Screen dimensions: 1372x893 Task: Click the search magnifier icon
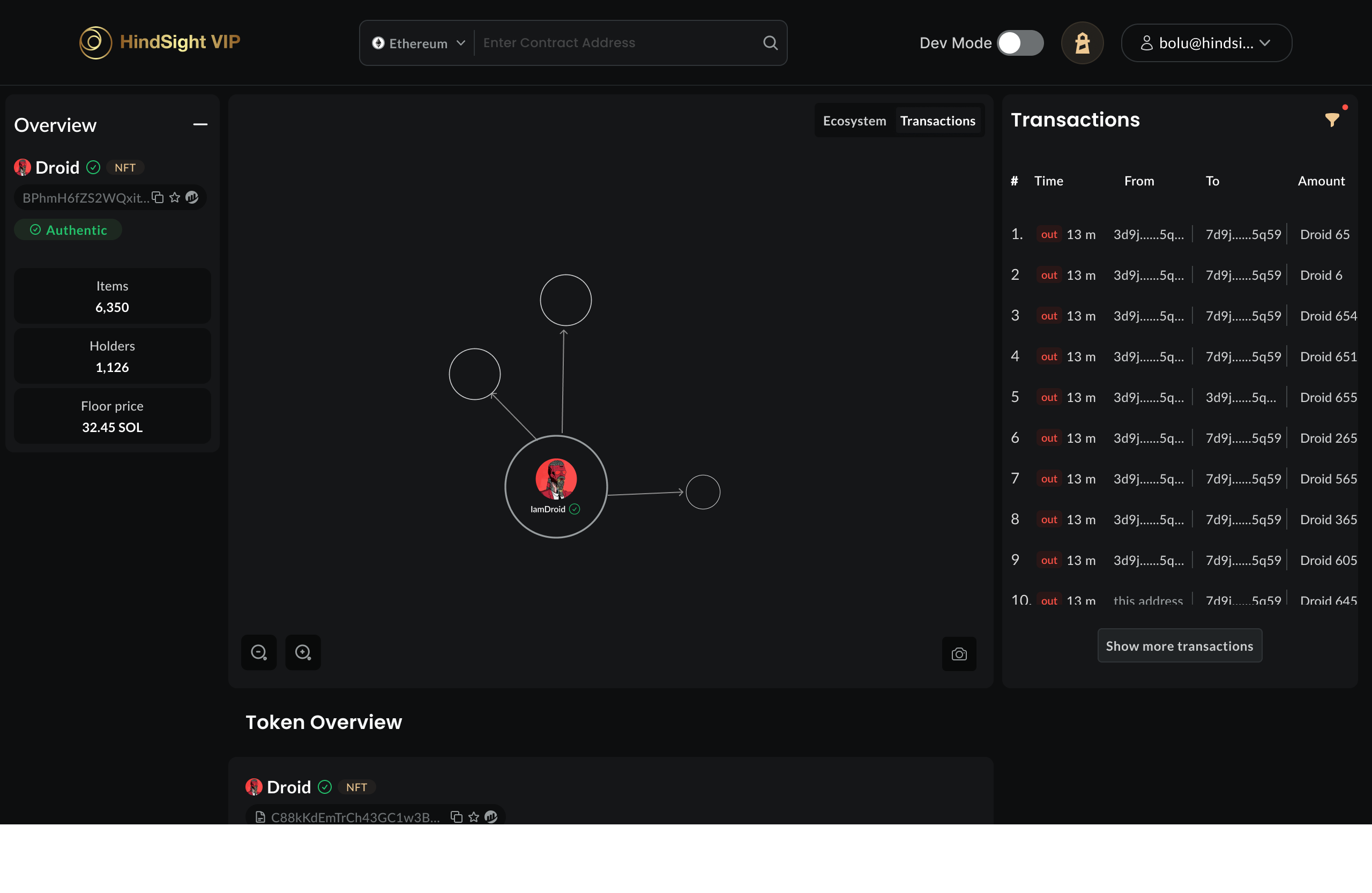pyautogui.click(x=770, y=43)
